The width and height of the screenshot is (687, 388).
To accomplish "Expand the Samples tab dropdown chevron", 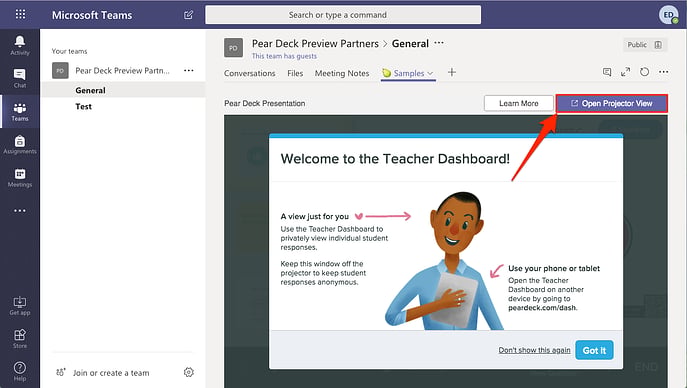I will [430, 73].
